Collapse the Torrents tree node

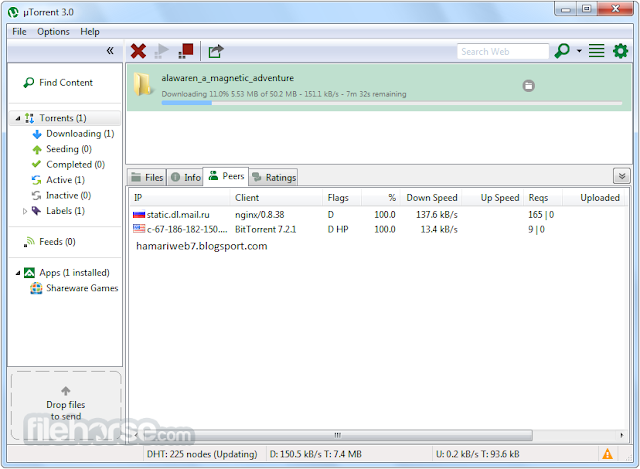click(18, 118)
